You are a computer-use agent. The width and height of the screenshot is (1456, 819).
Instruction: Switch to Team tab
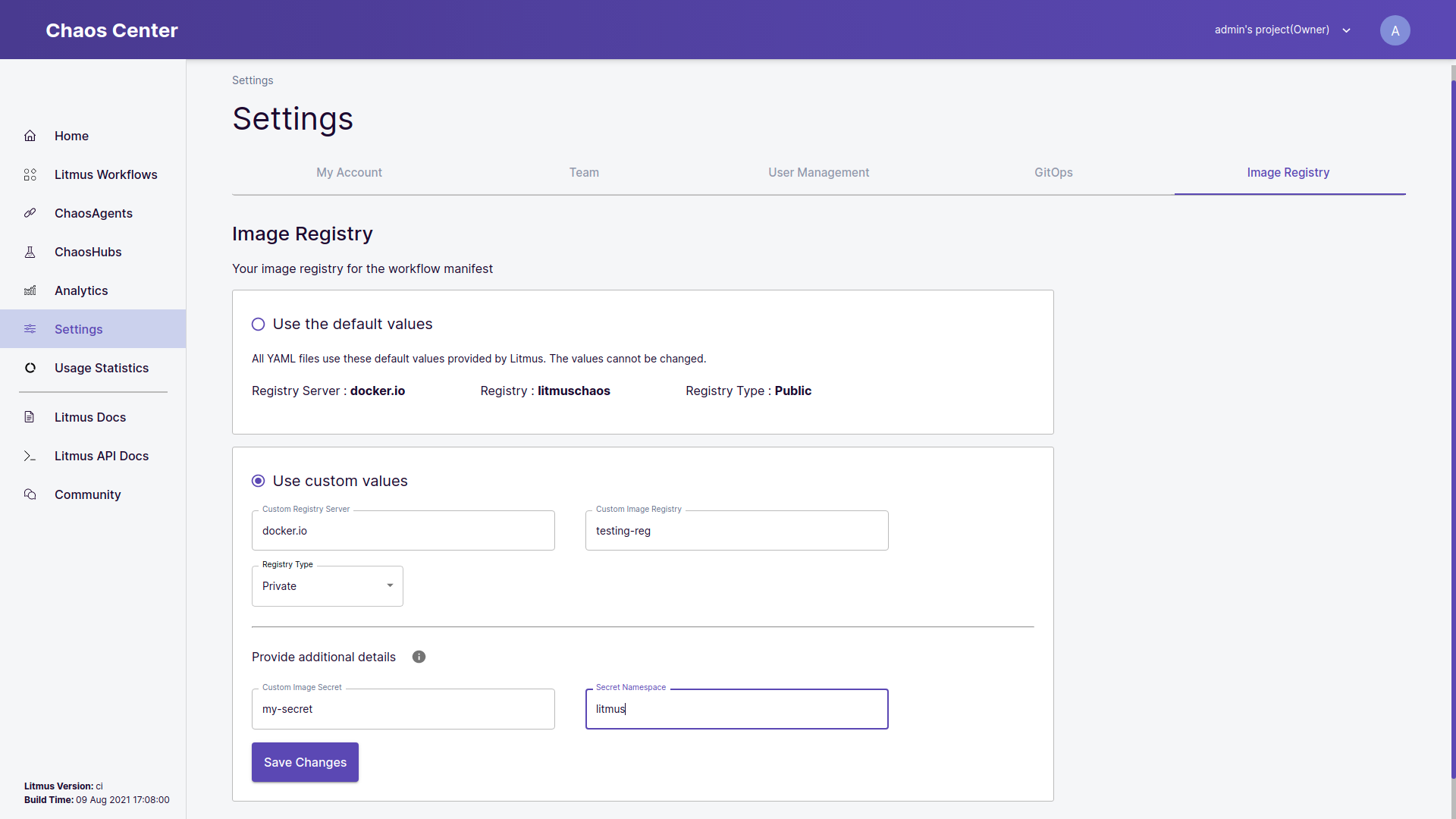[x=584, y=173]
